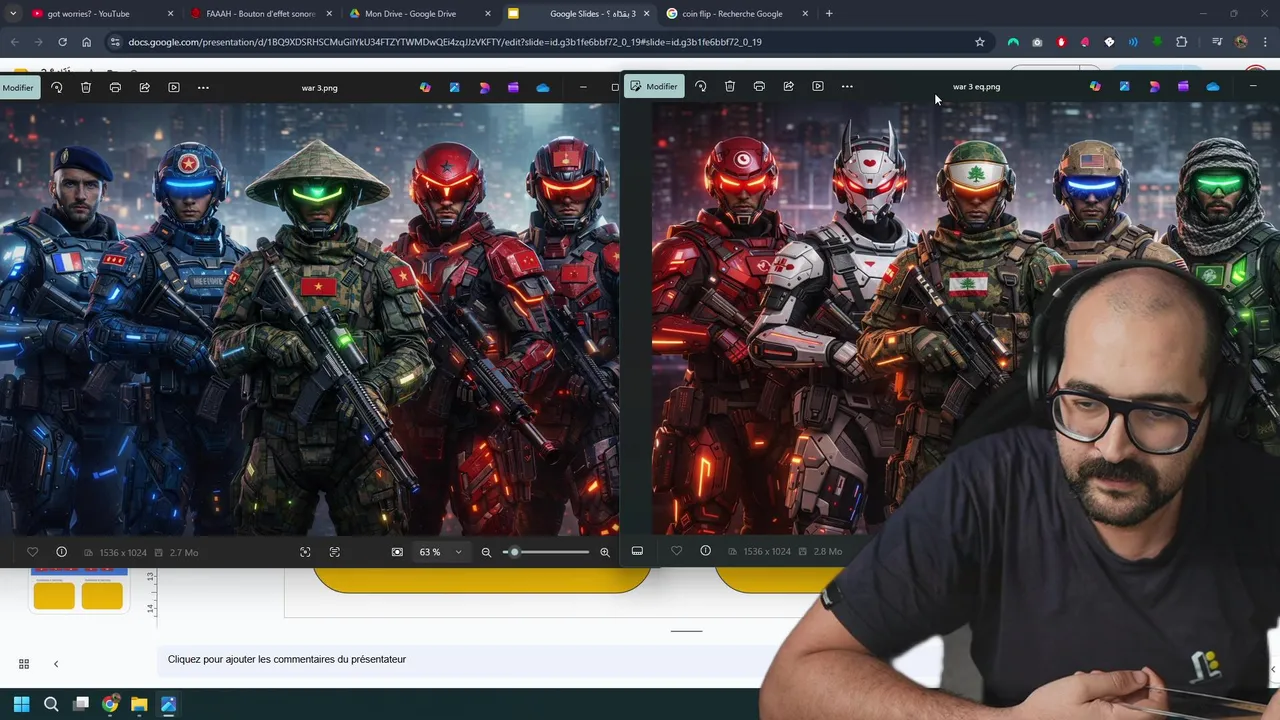This screenshot has width=1280, height=720.
Task: Adjust the zoom slider in war 3.png
Action: tap(546, 552)
